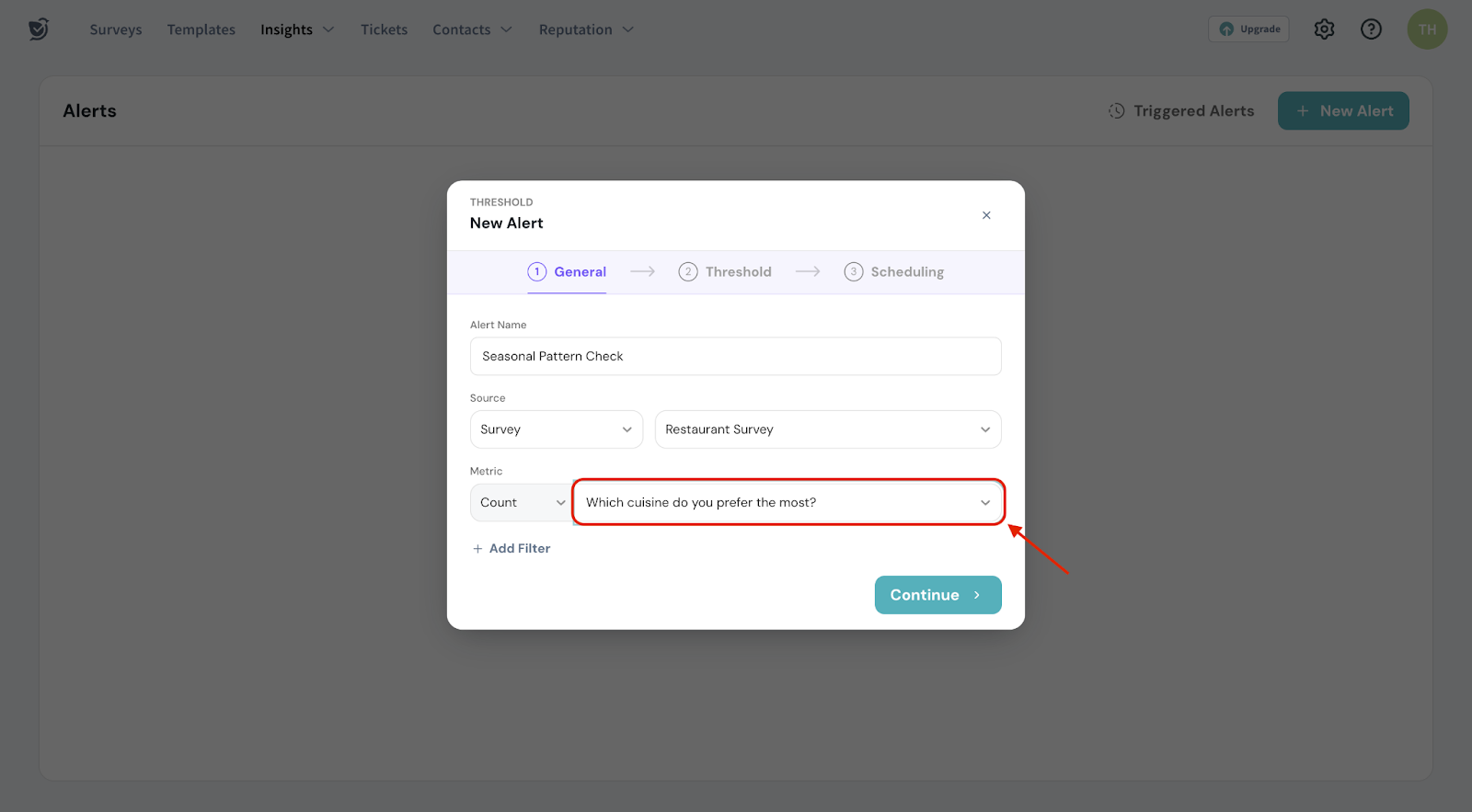Switch to the Threshold step
This screenshot has width=1472, height=812.
[726, 272]
